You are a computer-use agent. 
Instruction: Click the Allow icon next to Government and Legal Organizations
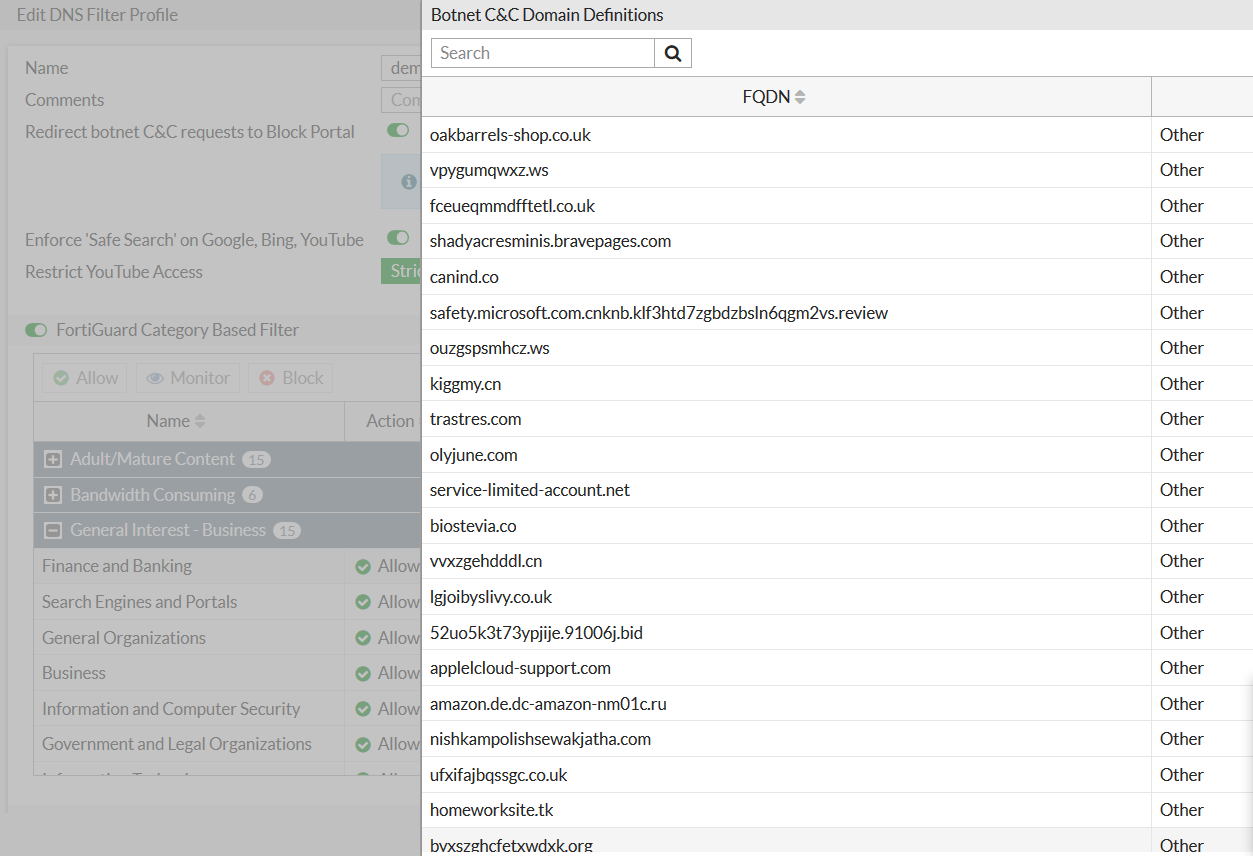coord(364,744)
